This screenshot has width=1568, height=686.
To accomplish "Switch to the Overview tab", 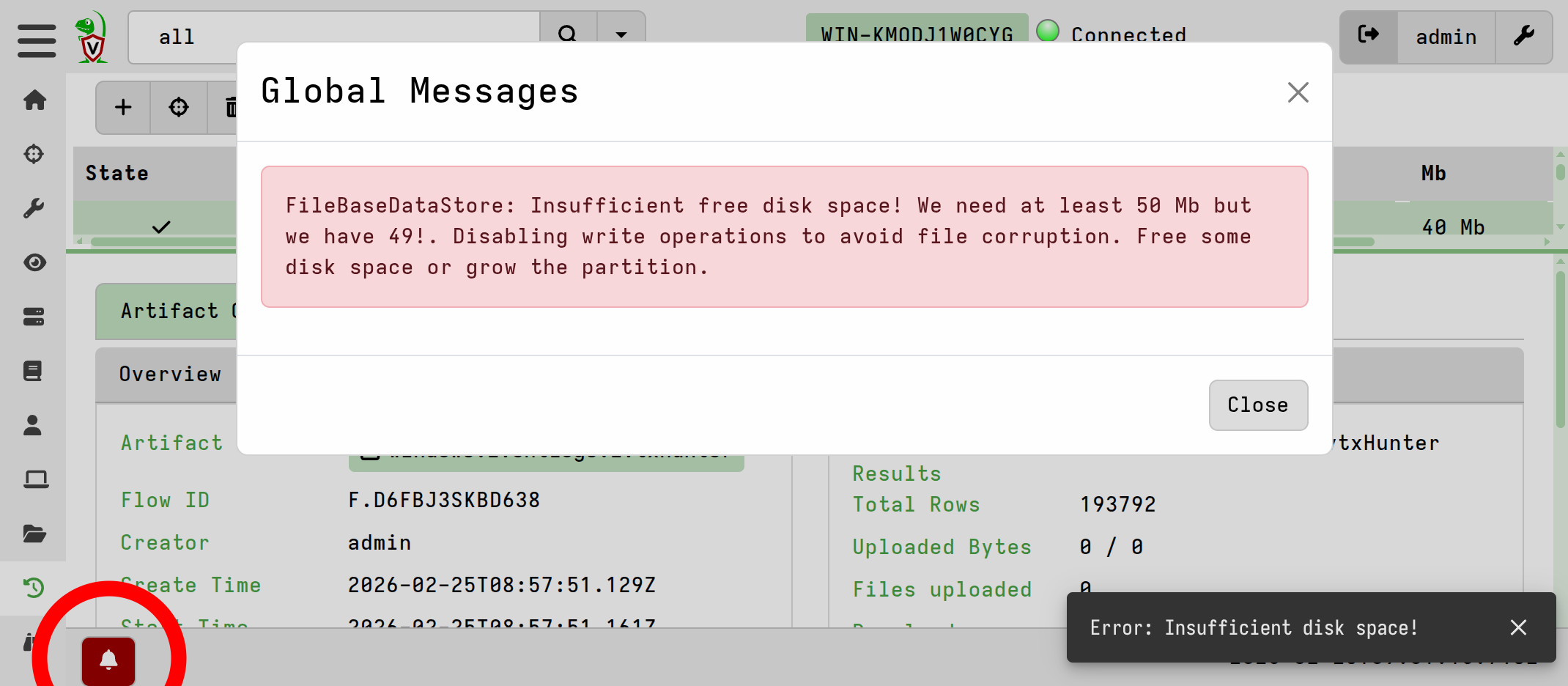I will (169, 375).
